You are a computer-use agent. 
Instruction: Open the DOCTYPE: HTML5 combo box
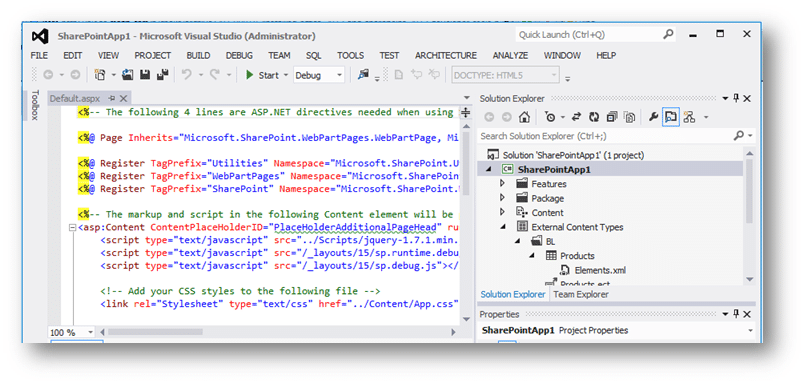(x=505, y=75)
